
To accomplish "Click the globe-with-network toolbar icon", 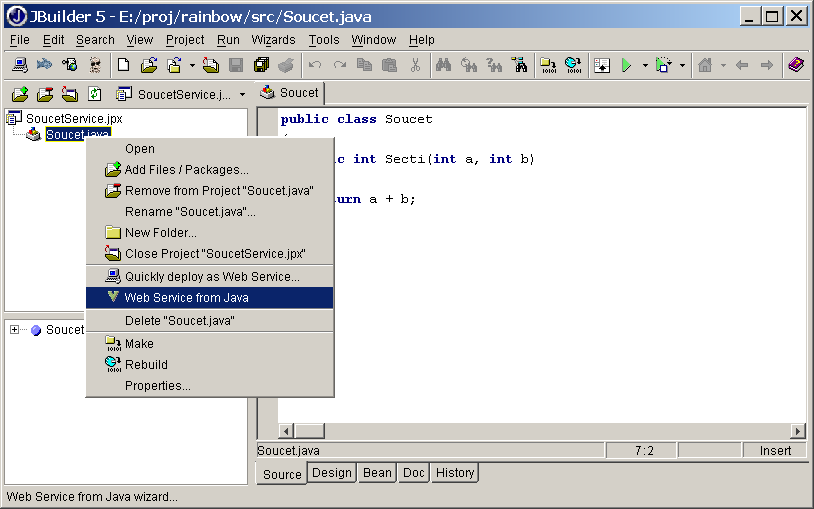I will 70,65.
